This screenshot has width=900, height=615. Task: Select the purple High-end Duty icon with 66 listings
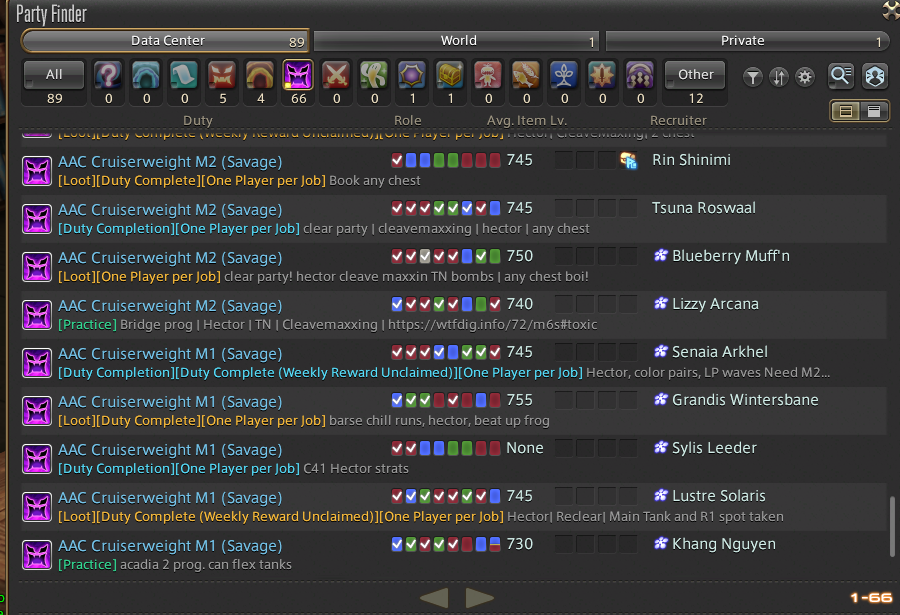point(298,75)
